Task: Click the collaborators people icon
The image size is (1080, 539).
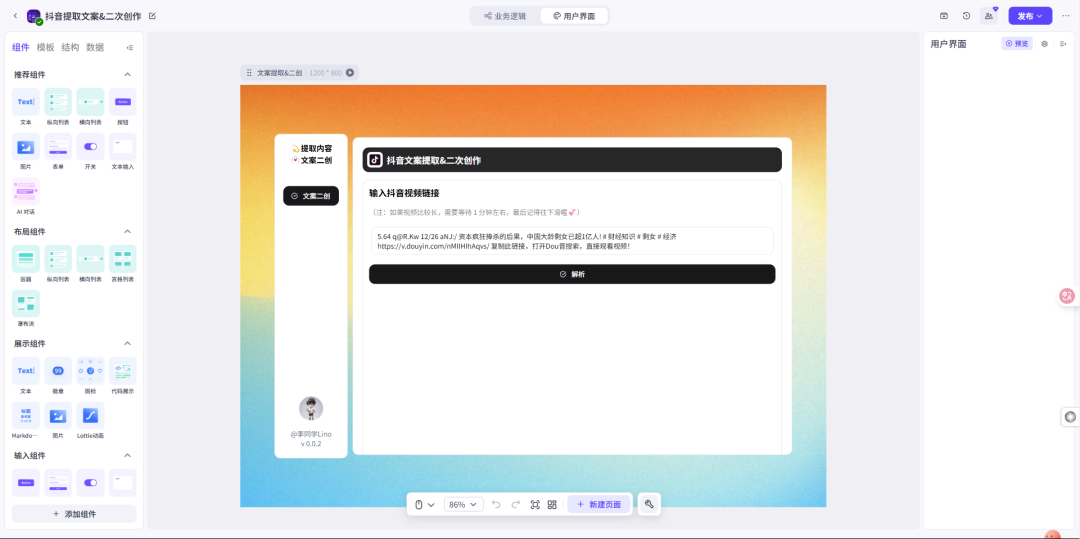Action: pyautogui.click(x=989, y=16)
